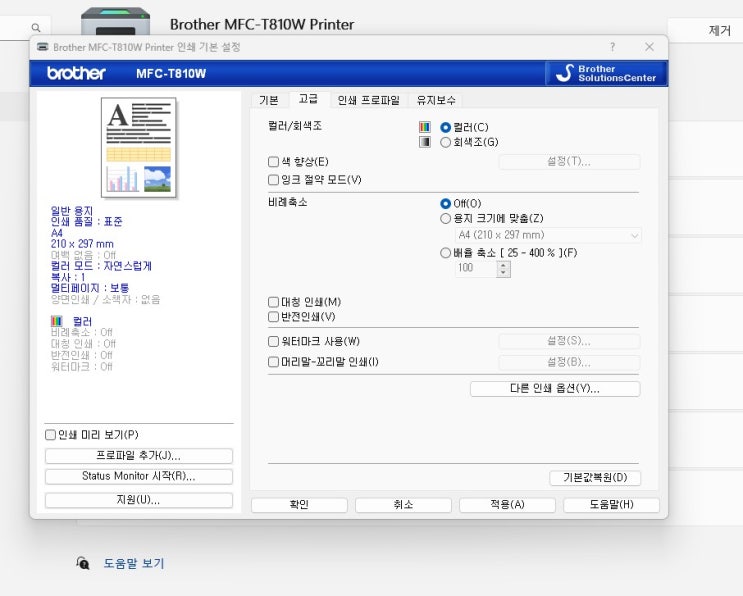Select scaling Off(O) radio button
Image resolution: width=743 pixels, height=596 pixels.
[445, 204]
